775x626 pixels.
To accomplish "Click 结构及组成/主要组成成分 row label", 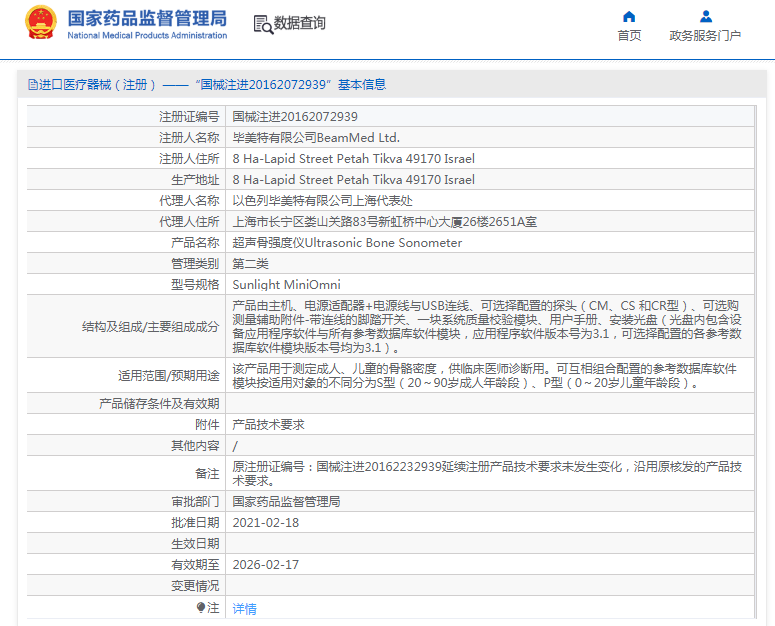I will tap(150, 327).
